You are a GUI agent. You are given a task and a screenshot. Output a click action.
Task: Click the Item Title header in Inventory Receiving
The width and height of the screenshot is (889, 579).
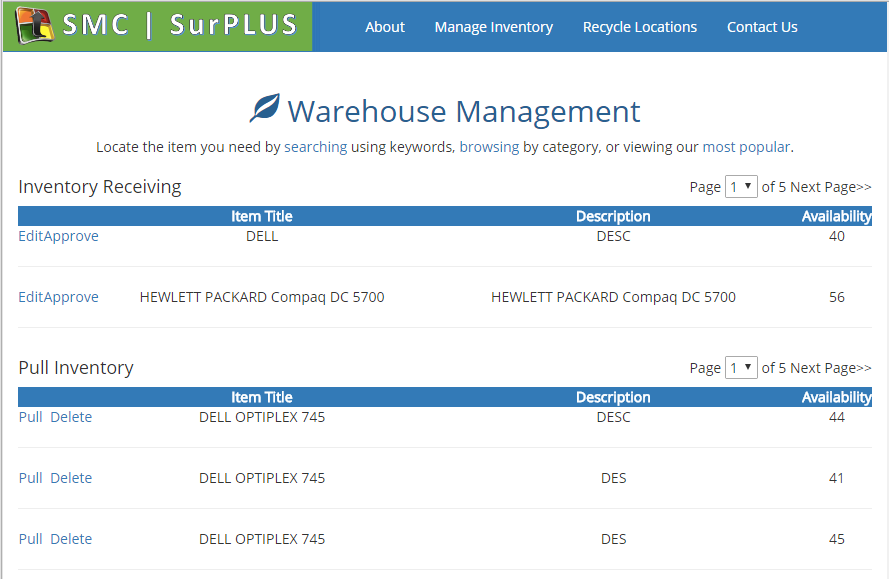coord(261,216)
